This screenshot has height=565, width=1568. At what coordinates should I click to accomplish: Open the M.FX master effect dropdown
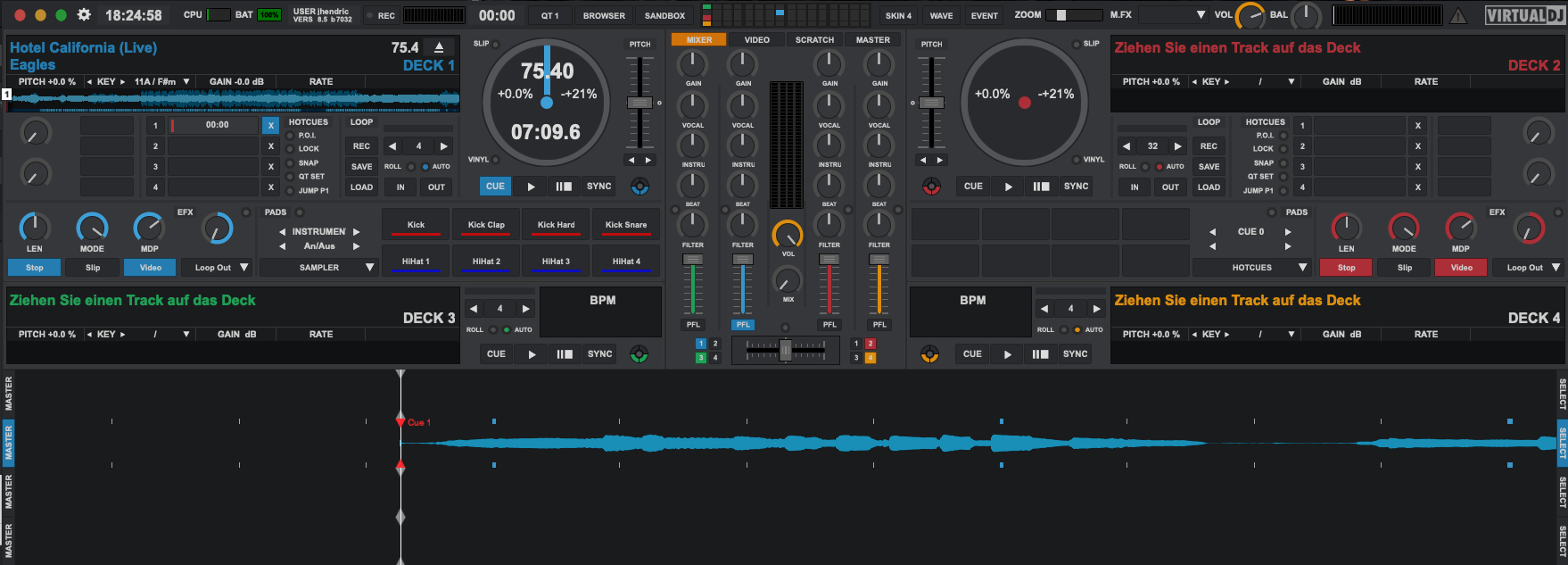(1201, 15)
